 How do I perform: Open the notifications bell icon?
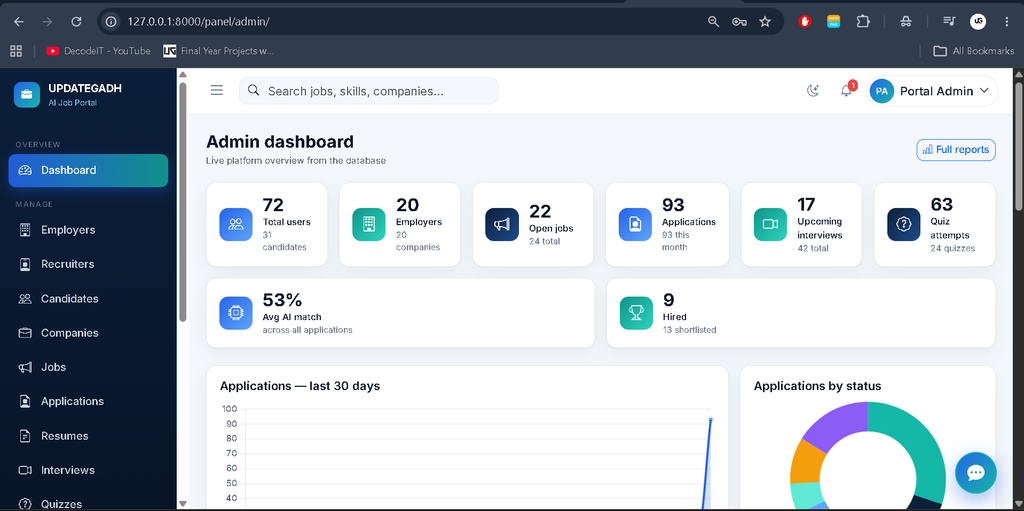(x=846, y=91)
